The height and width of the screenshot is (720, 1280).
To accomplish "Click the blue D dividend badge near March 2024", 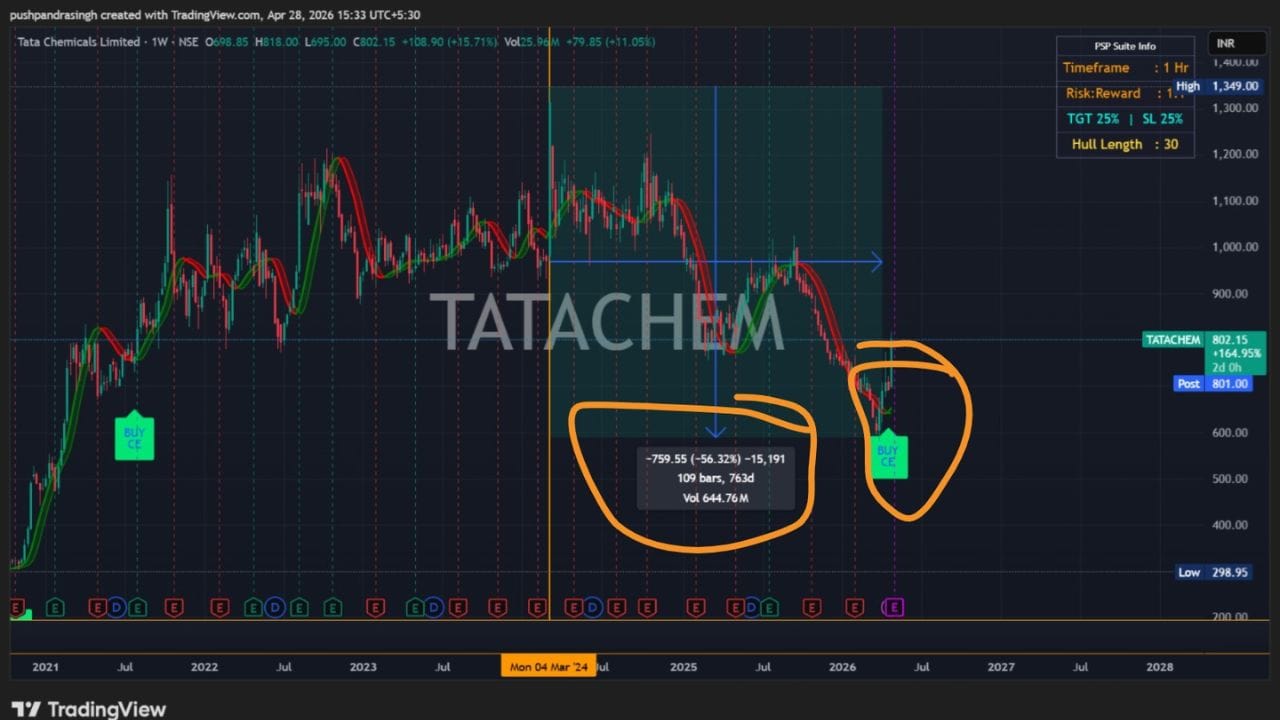I will 590,607.
